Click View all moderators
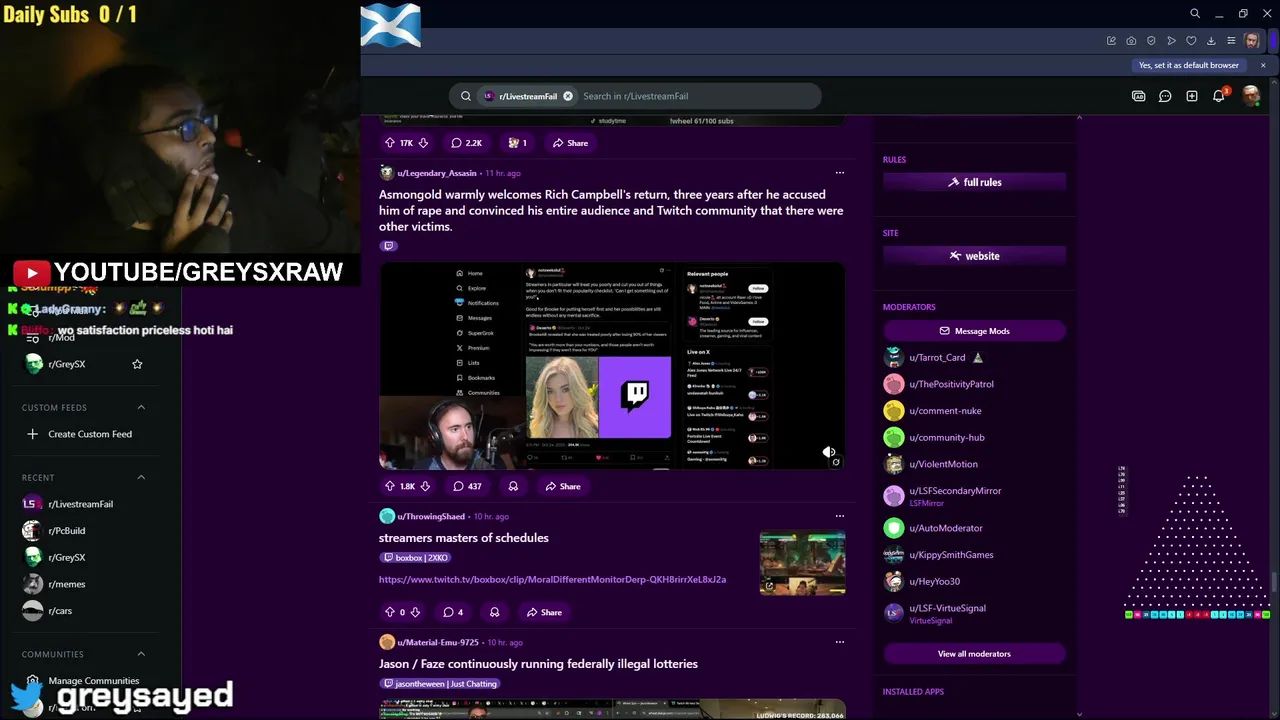 (974, 654)
